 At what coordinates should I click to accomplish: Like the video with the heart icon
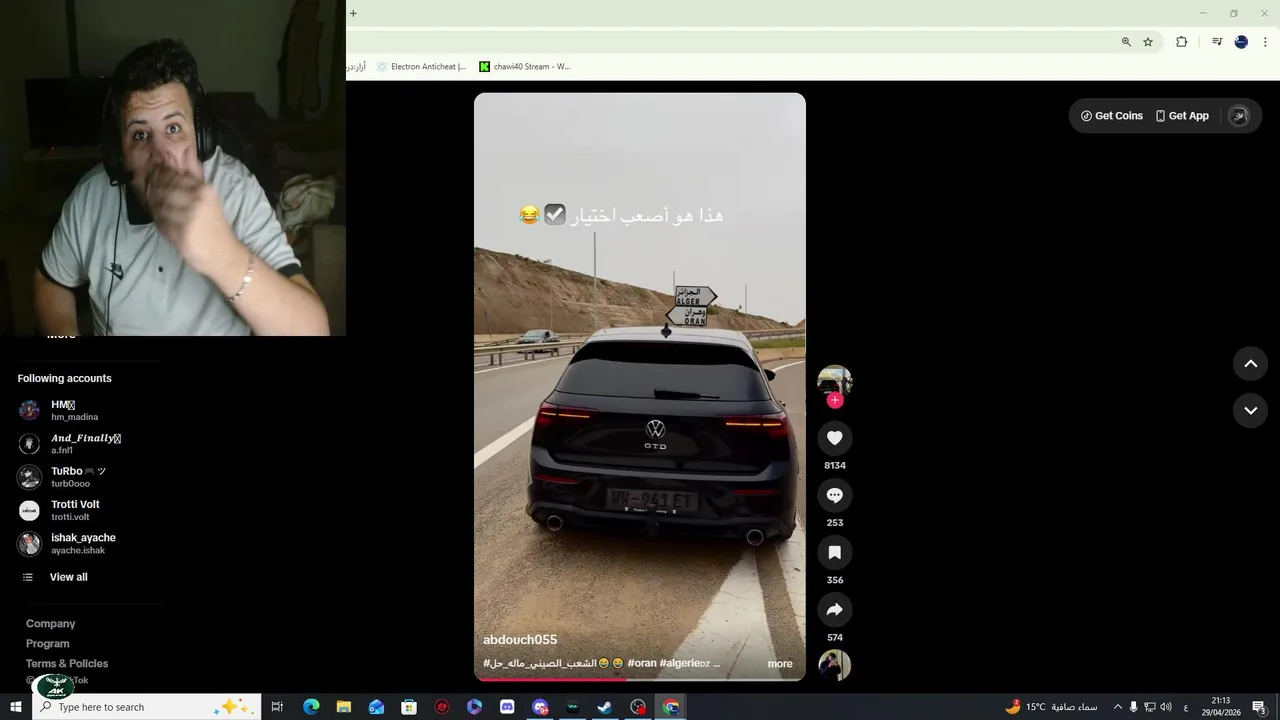835,438
